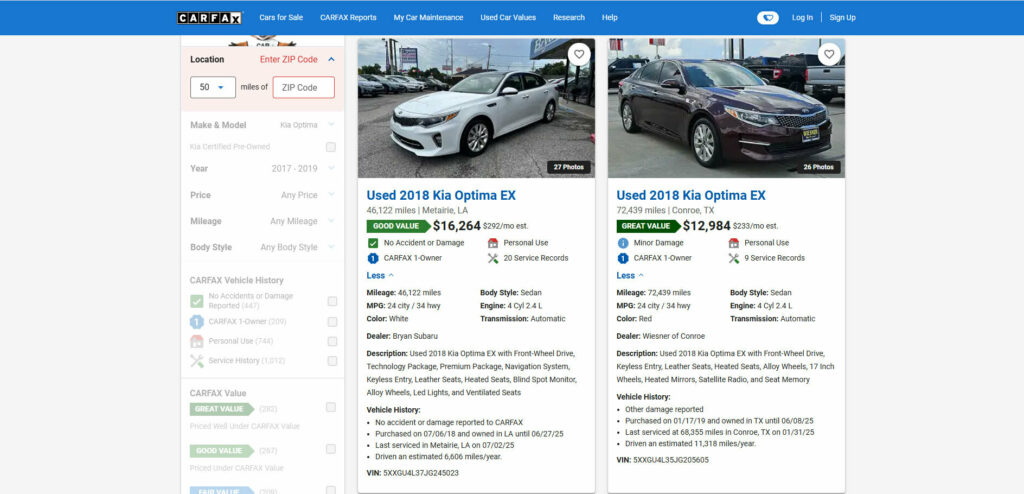The width and height of the screenshot is (1024, 494).
Task: Open Used 2018 Kia Optima EX Conroe listing title
Action: tap(691, 195)
